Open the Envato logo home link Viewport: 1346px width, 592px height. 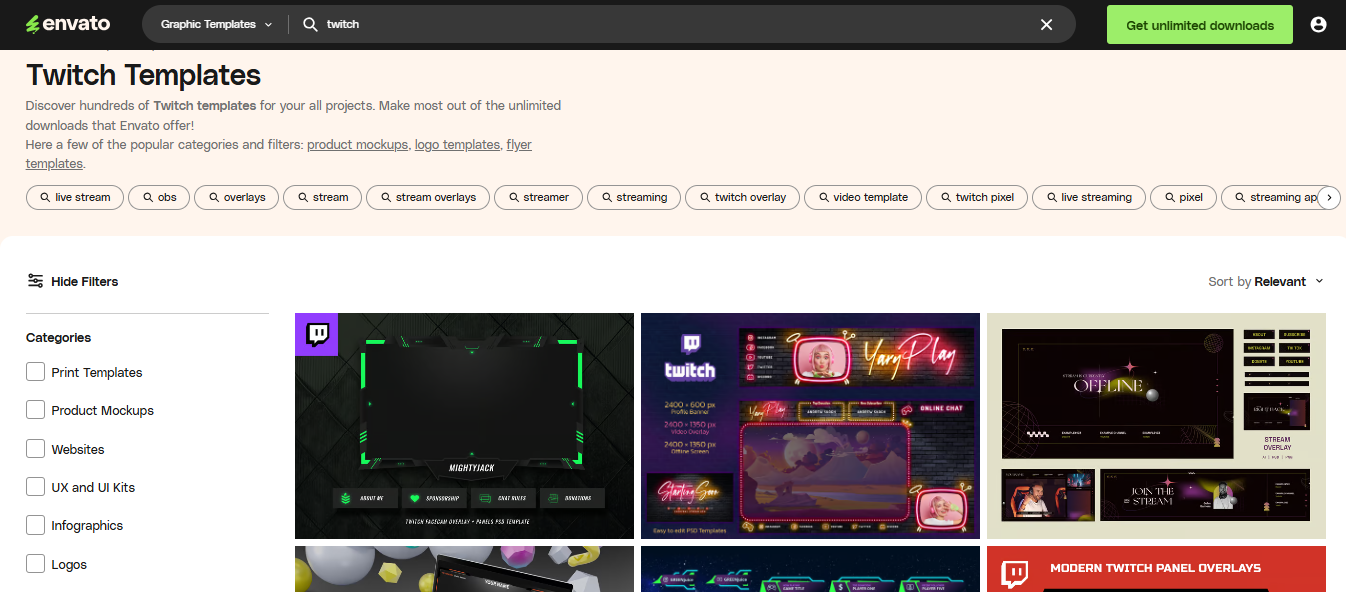tap(68, 24)
